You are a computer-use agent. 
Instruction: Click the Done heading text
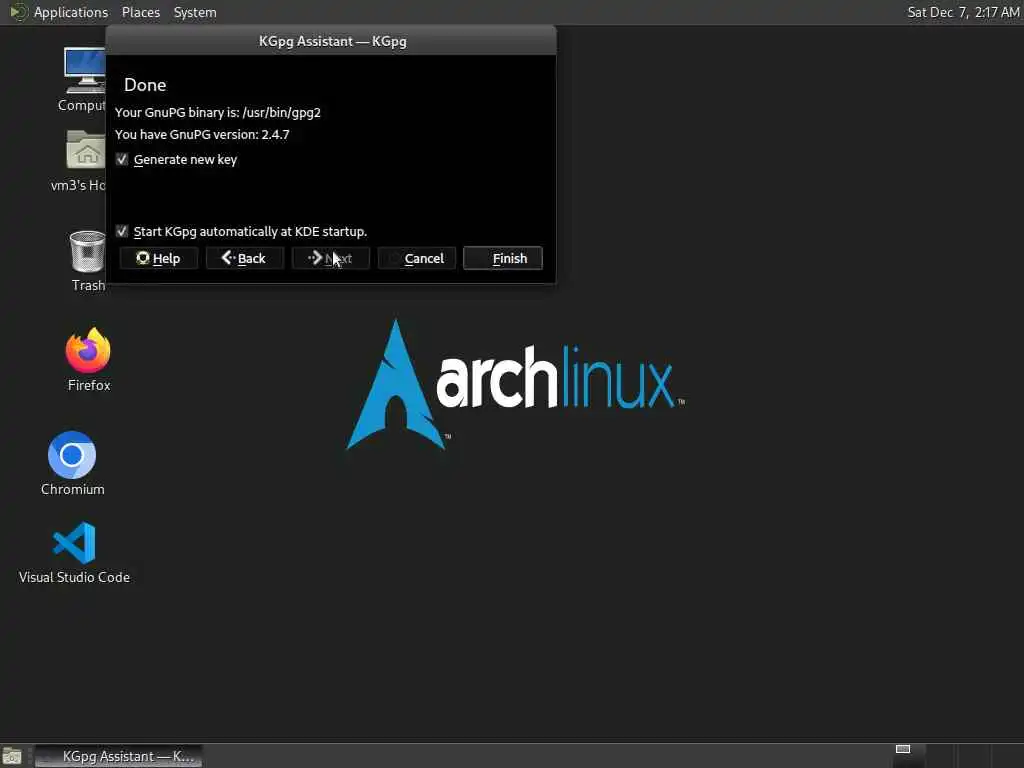coord(145,85)
